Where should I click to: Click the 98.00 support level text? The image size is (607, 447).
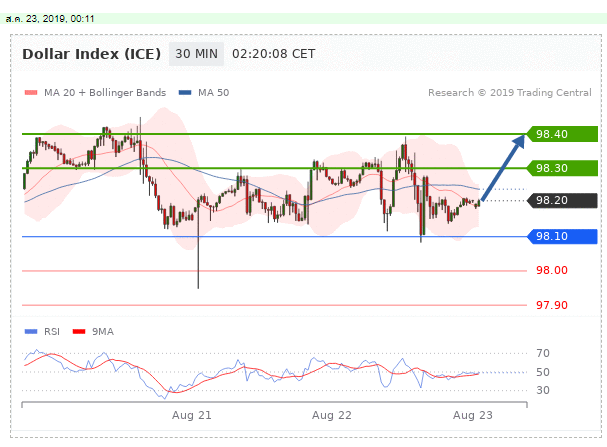[552, 270]
